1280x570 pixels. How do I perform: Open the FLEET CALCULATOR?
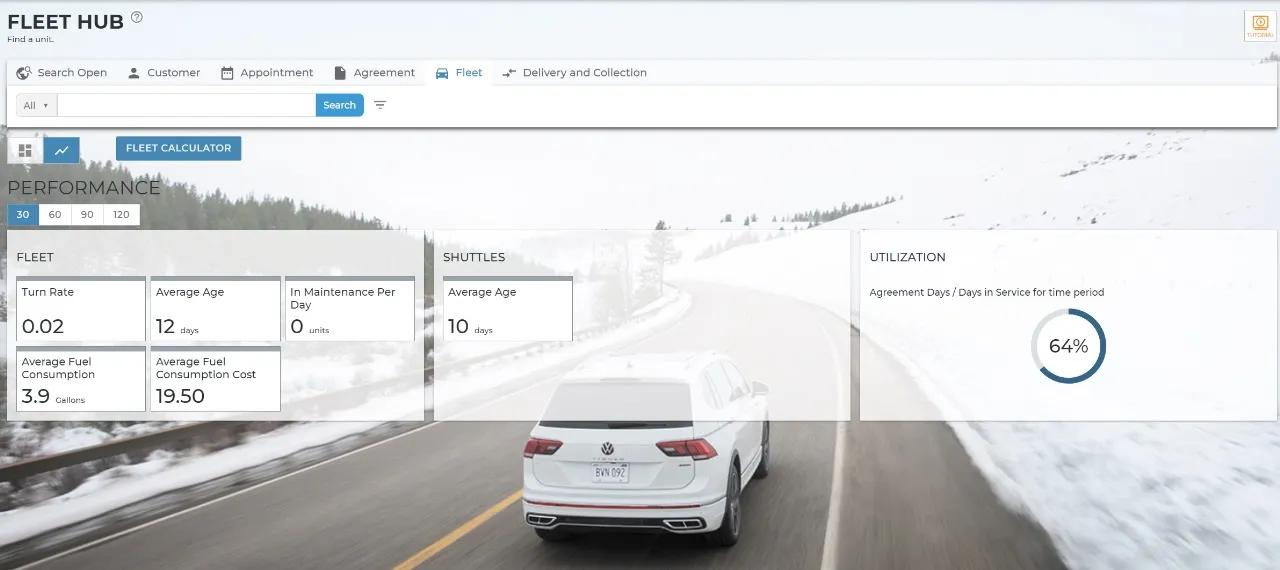click(178, 148)
